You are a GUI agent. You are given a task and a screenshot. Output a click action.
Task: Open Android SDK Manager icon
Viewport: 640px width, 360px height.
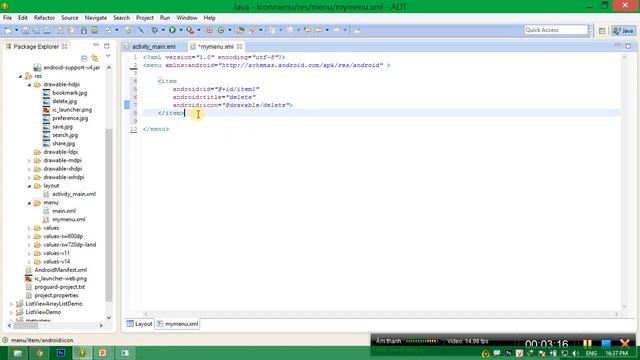tap(84, 30)
